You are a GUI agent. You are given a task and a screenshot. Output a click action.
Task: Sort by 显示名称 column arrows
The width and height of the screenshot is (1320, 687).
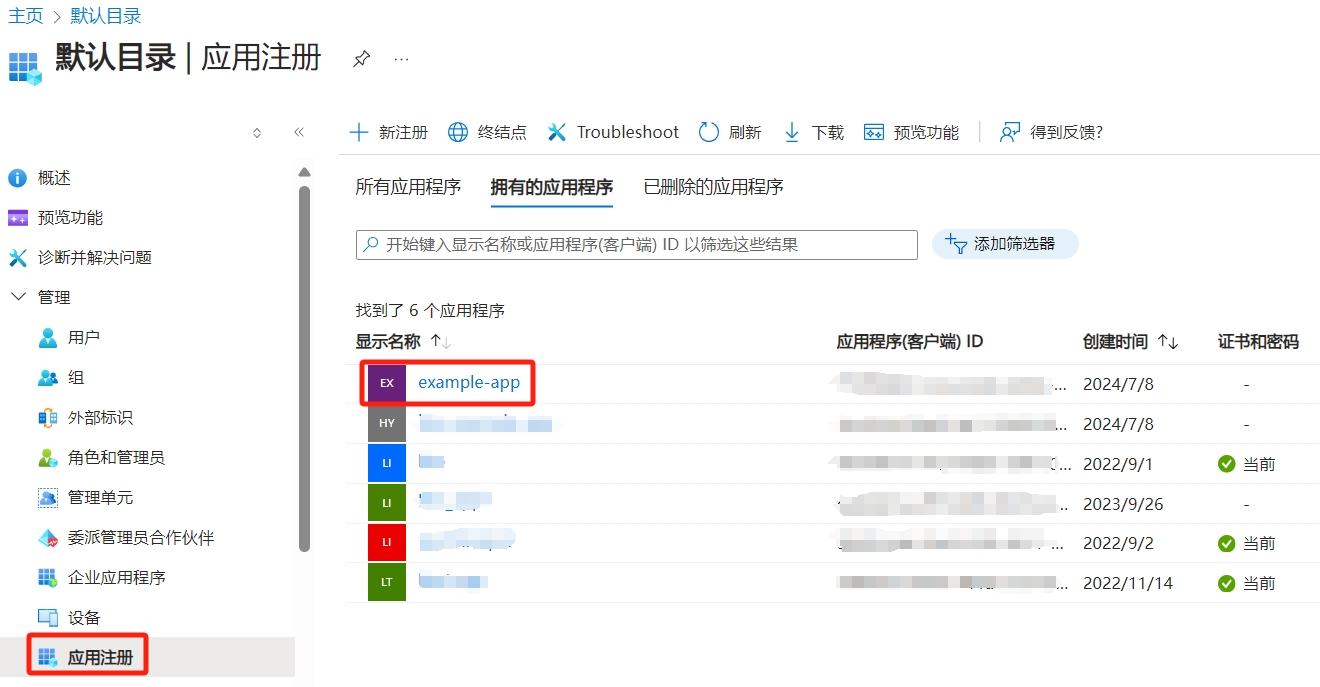click(x=441, y=342)
